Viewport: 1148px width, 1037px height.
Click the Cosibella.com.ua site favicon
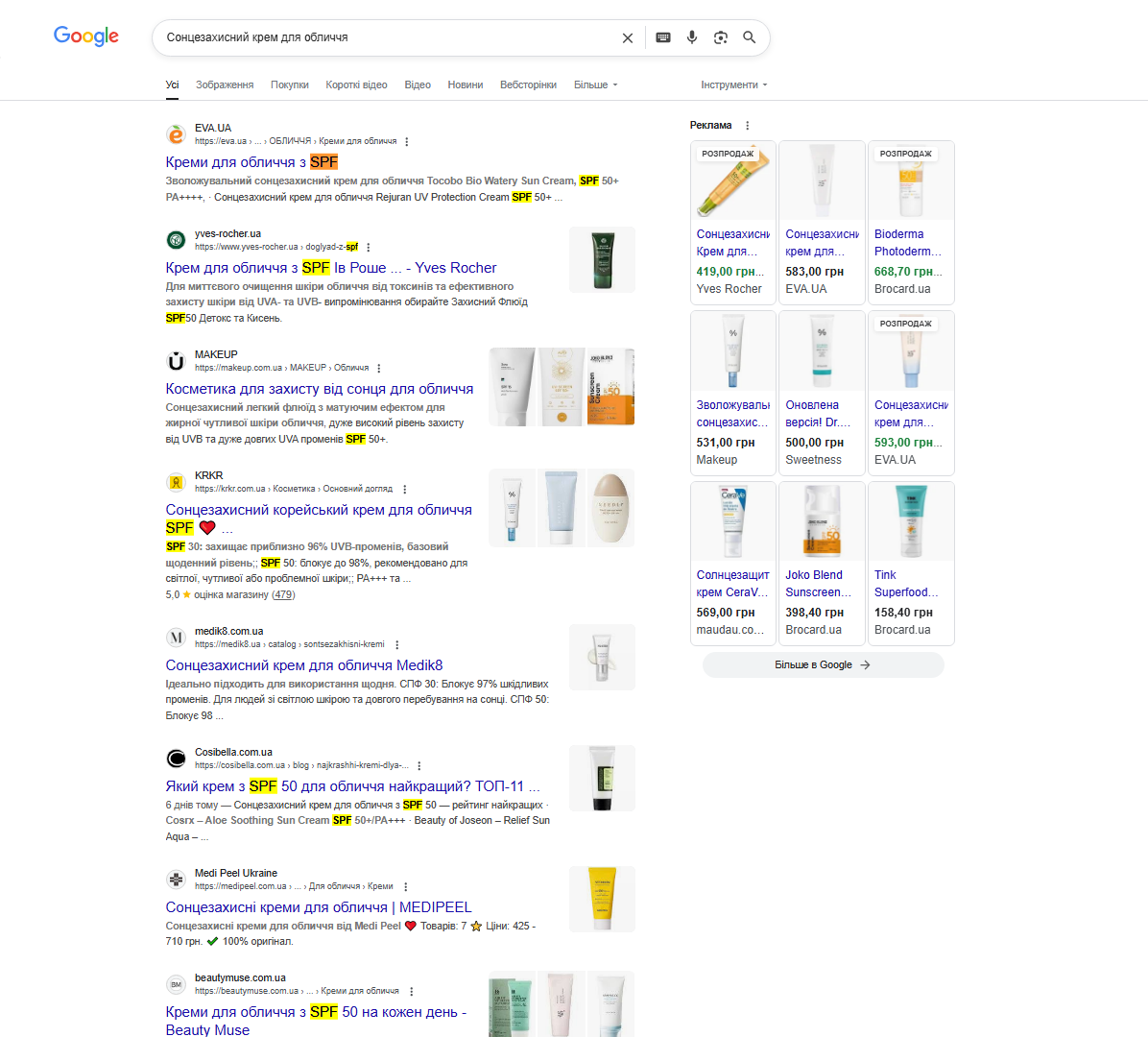click(176, 759)
